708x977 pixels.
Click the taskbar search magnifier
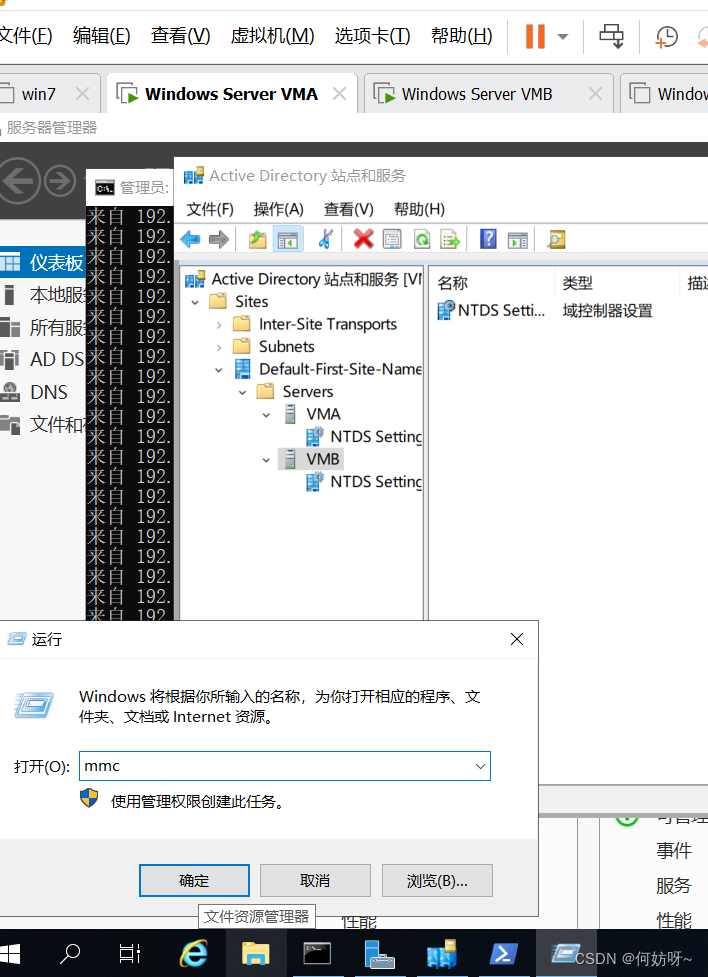[70, 953]
